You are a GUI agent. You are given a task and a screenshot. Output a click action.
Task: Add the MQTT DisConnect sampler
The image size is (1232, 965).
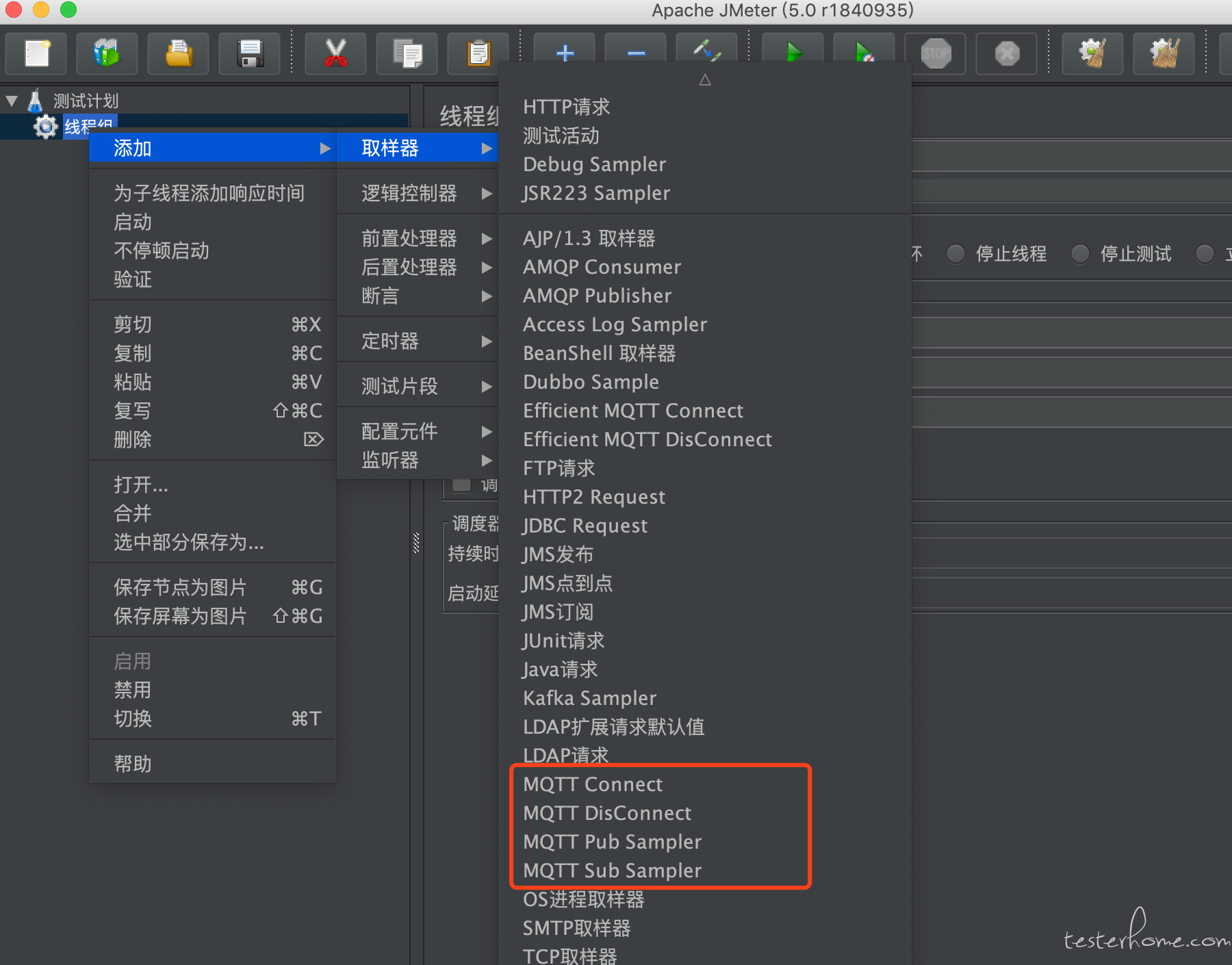(705, 813)
